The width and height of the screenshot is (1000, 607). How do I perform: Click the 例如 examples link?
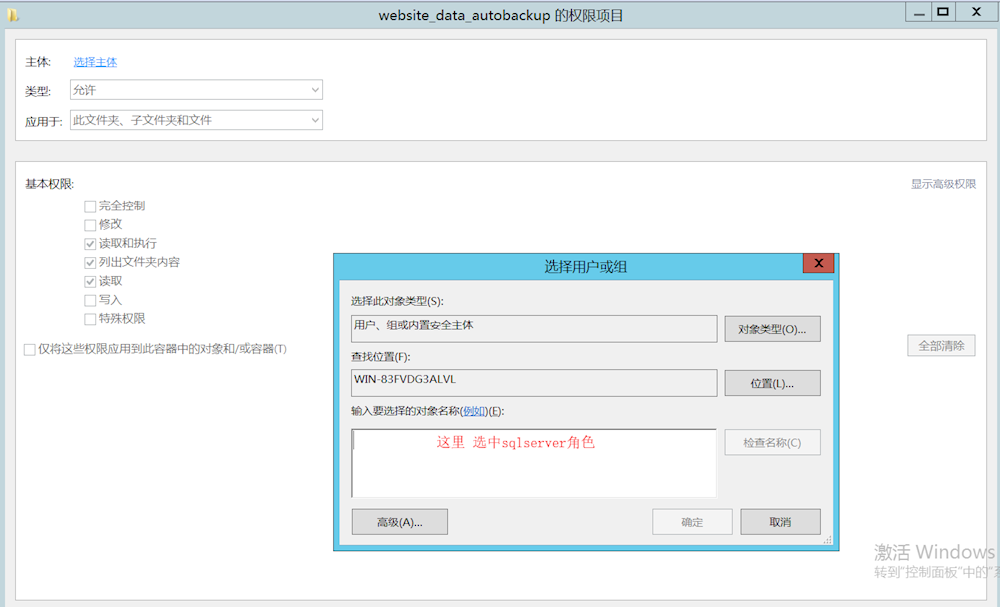click(x=474, y=411)
